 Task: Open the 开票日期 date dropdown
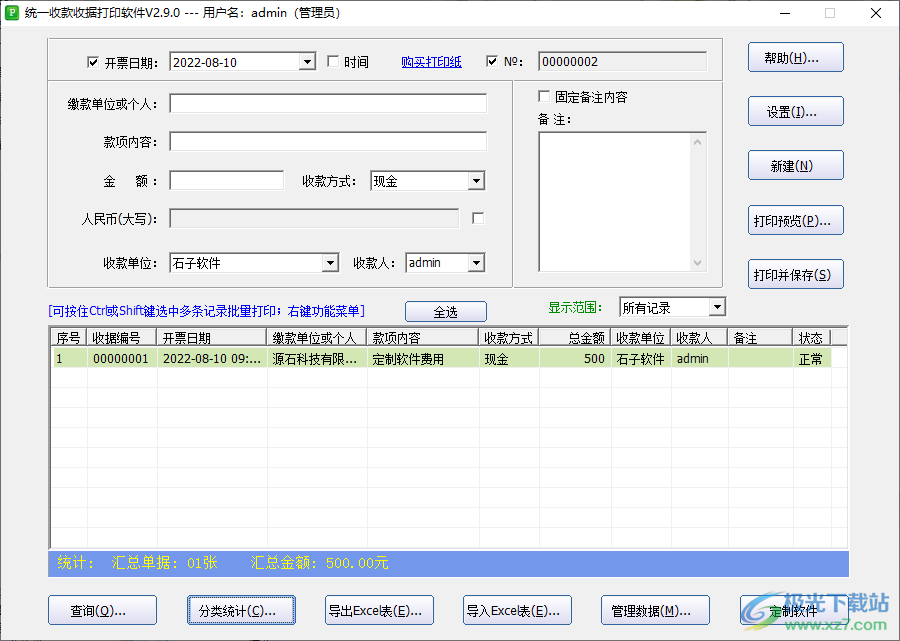click(x=306, y=61)
